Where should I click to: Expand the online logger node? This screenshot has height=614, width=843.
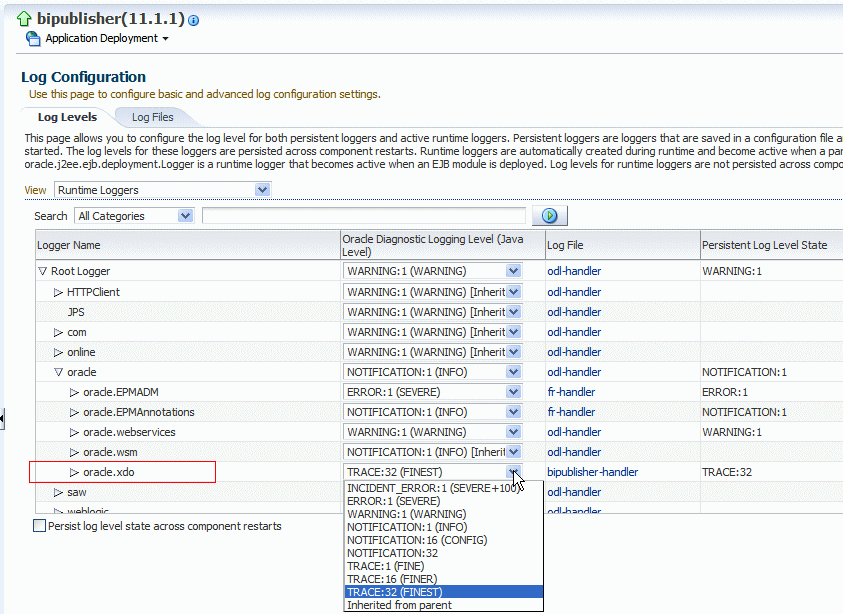pos(58,352)
